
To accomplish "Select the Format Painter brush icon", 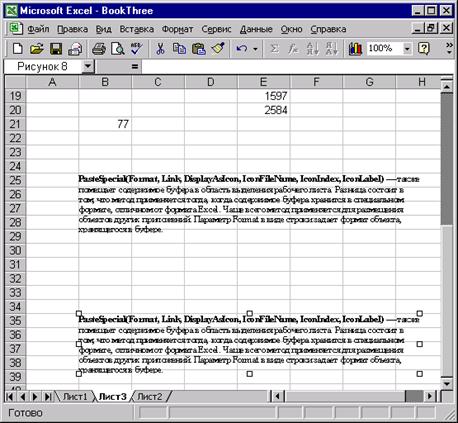I will pyautogui.click(x=218, y=49).
